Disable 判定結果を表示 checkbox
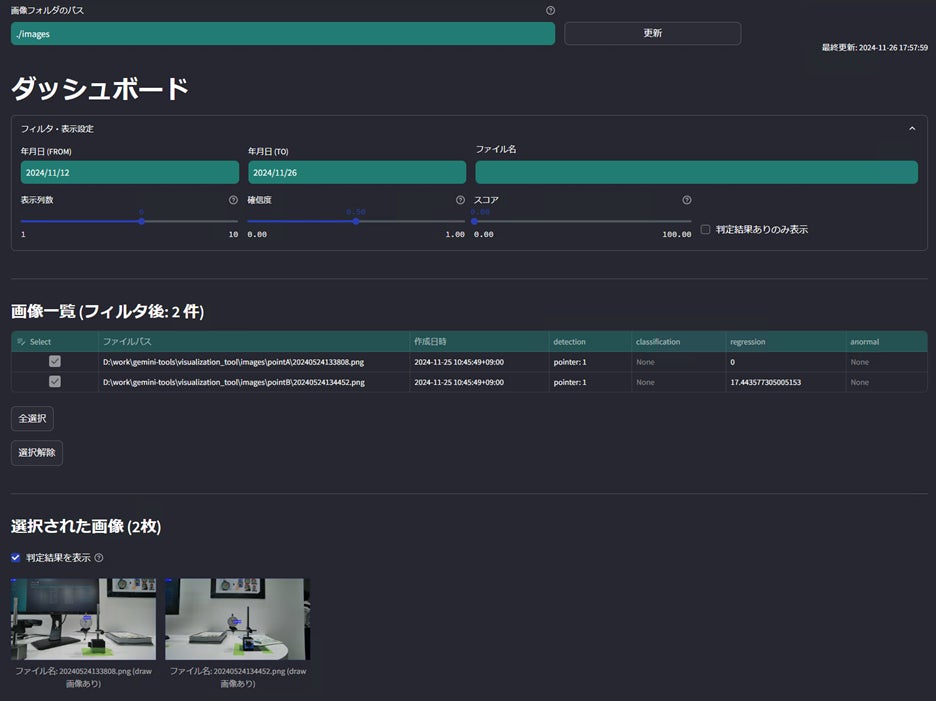 point(16,558)
